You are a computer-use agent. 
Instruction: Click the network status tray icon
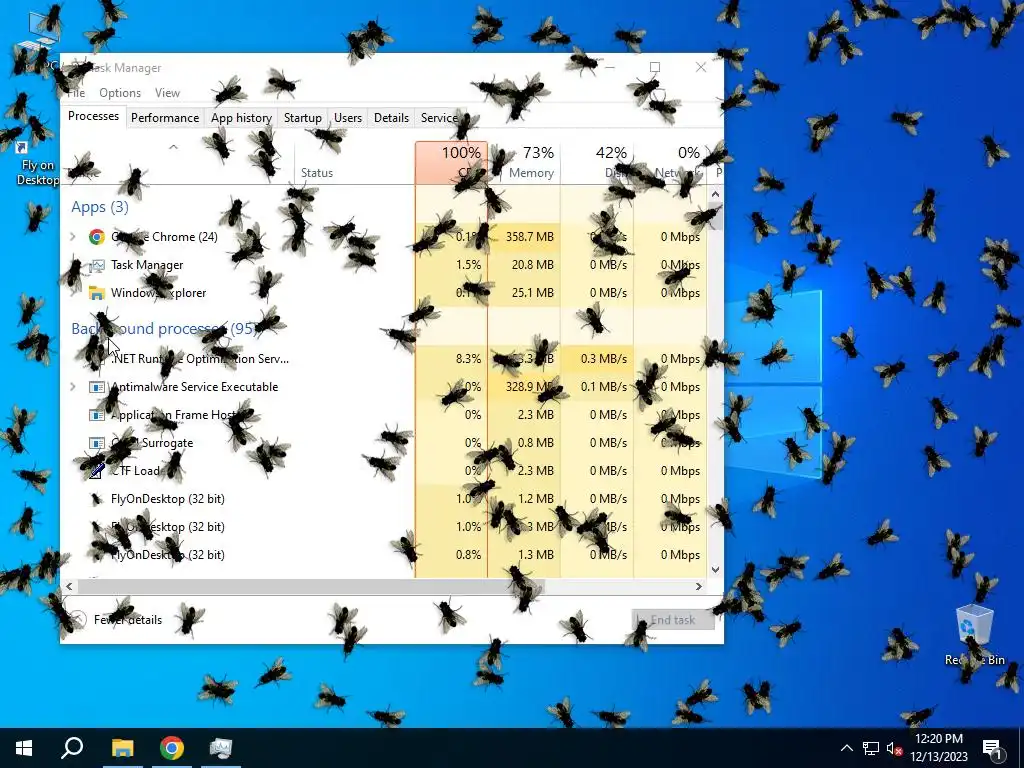[x=871, y=748]
